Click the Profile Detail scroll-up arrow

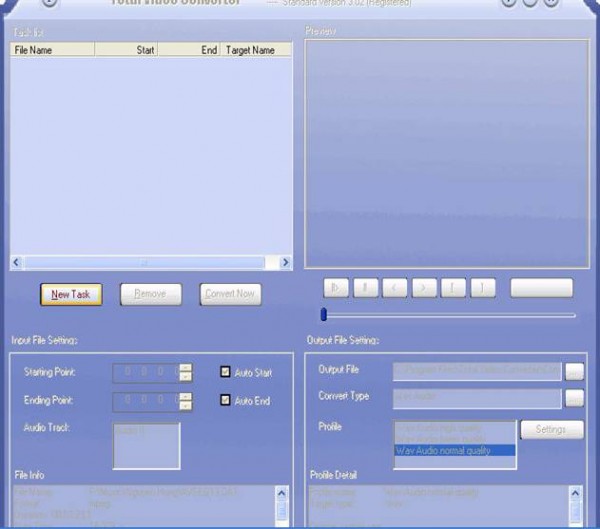click(x=575, y=493)
